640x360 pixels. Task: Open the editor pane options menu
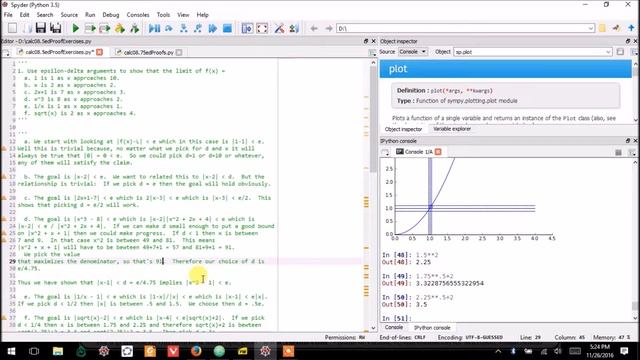(372, 53)
